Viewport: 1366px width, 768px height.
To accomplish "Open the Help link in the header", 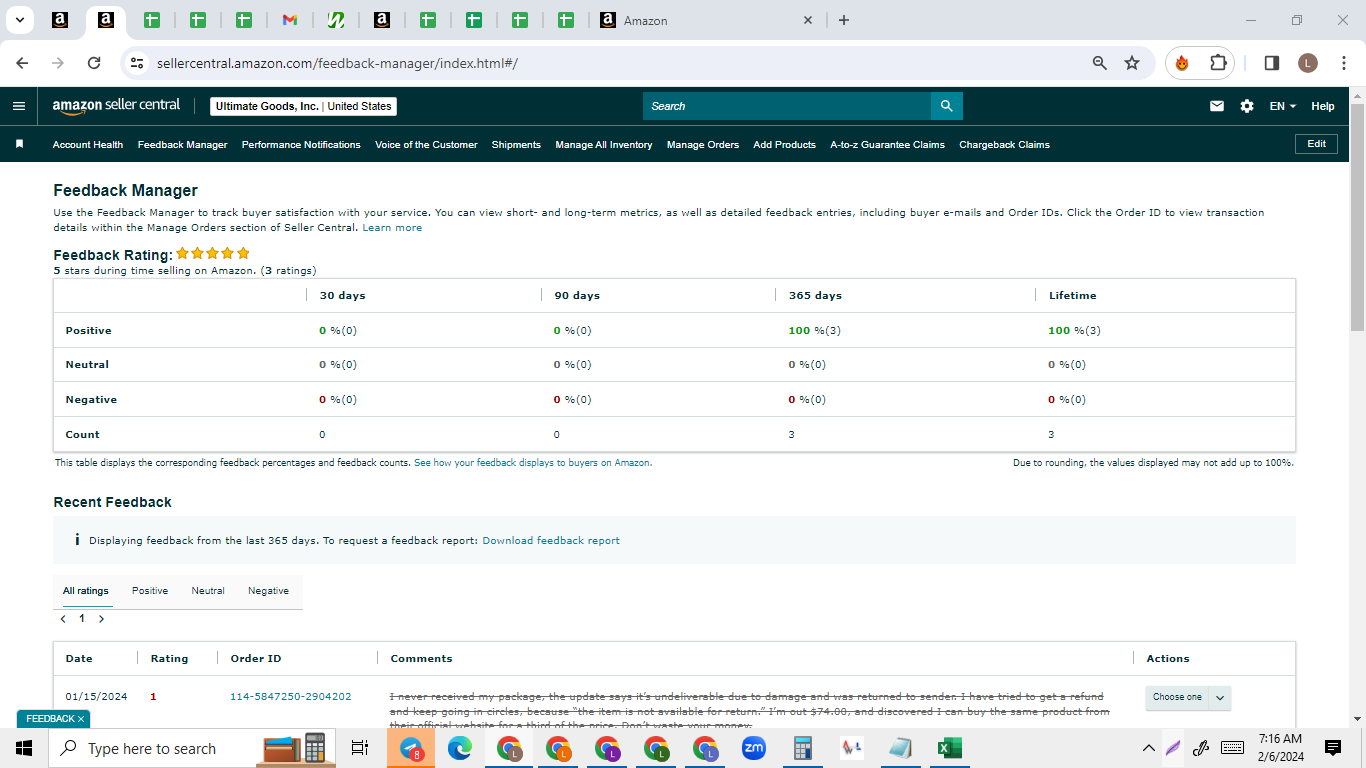I will coord(1323,106).
